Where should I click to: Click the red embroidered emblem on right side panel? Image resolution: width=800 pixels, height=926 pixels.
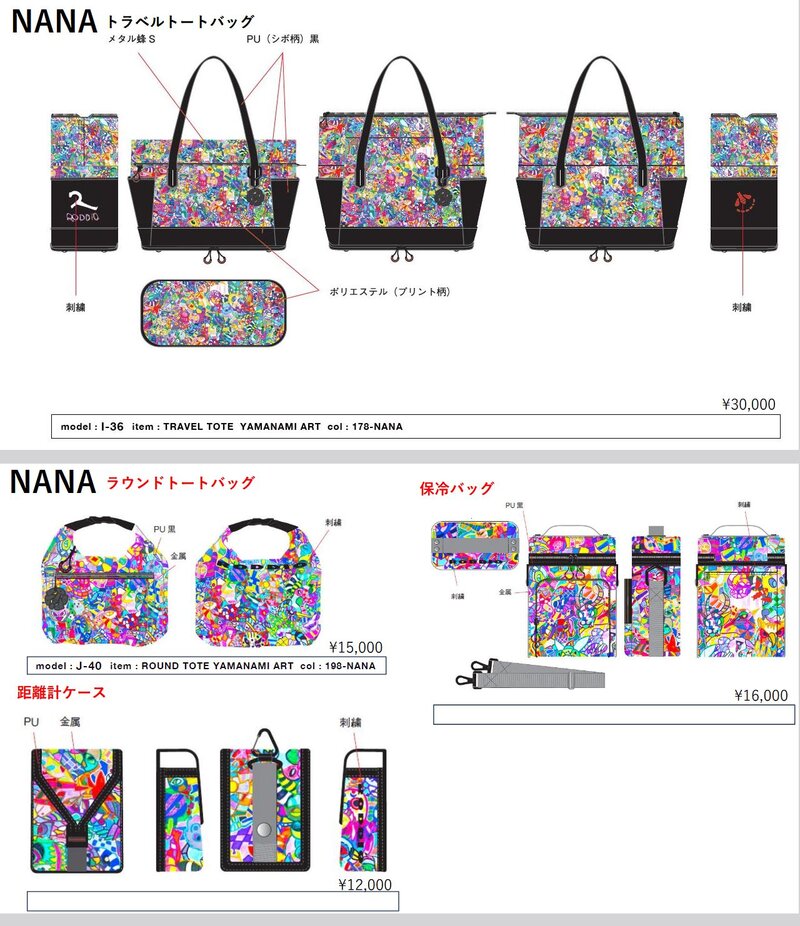pyautogui.click(x=745, y=203)
